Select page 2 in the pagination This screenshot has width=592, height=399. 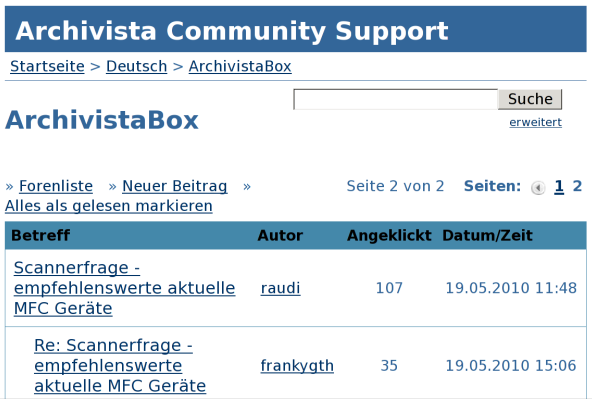(577, 186)
